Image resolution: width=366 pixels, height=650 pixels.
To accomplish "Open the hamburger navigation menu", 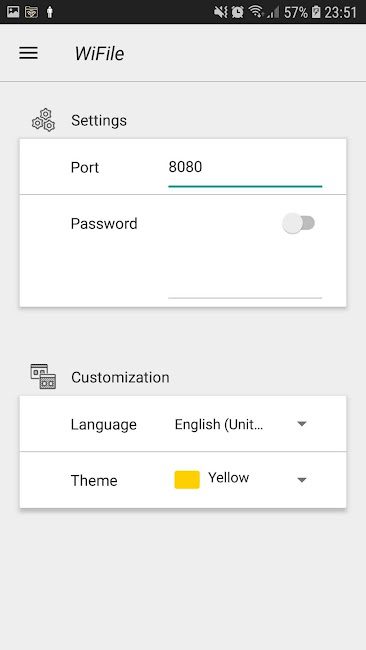I will pos(29,53).
